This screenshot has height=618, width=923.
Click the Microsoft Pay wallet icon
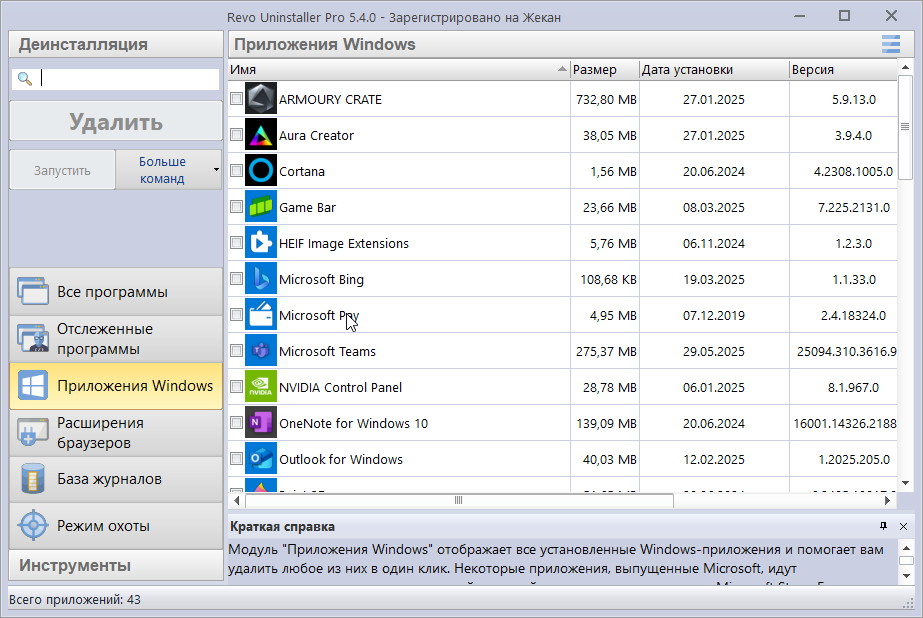tap(260, 314)
